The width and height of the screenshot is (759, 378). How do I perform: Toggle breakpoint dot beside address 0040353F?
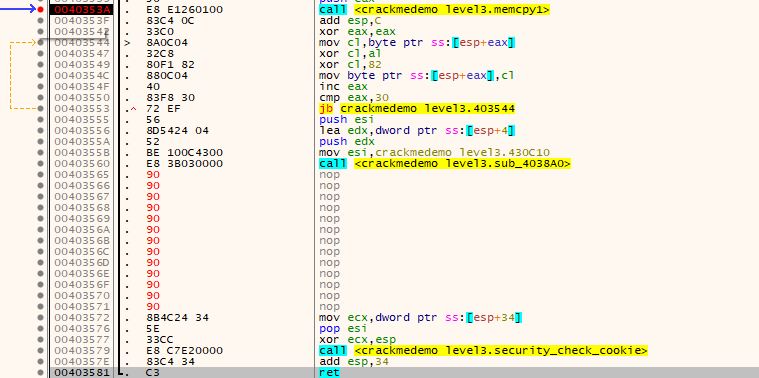point(41,20)
